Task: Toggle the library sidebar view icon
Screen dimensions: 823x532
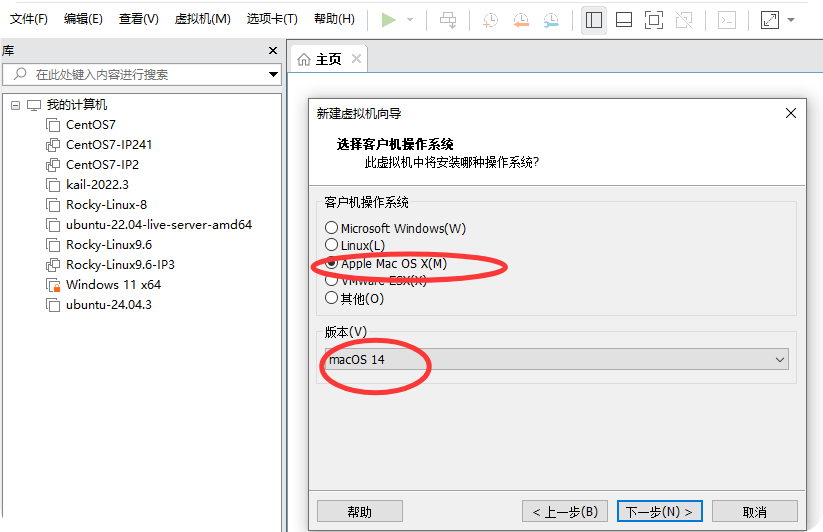Action: coord(594,20)
